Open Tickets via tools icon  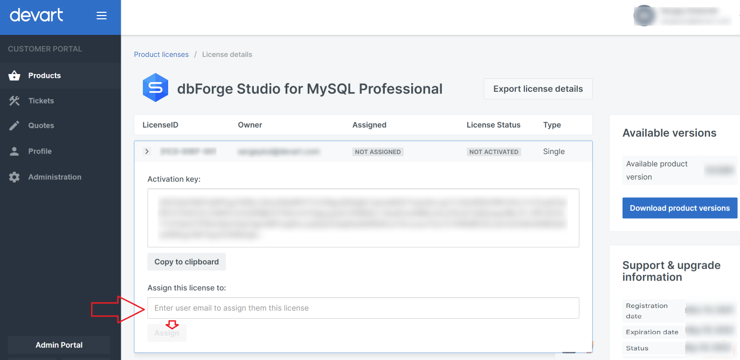(14, 100)
